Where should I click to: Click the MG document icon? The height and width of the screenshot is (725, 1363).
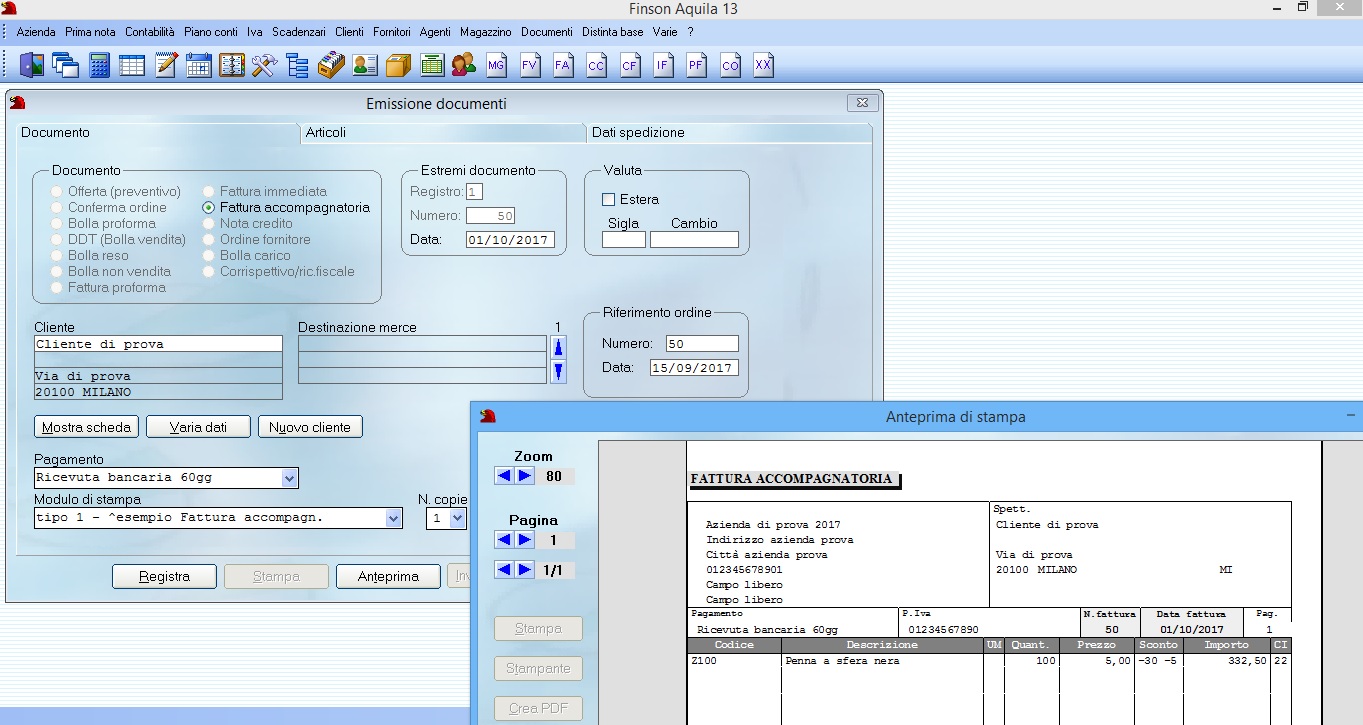(x=497, y=66)
